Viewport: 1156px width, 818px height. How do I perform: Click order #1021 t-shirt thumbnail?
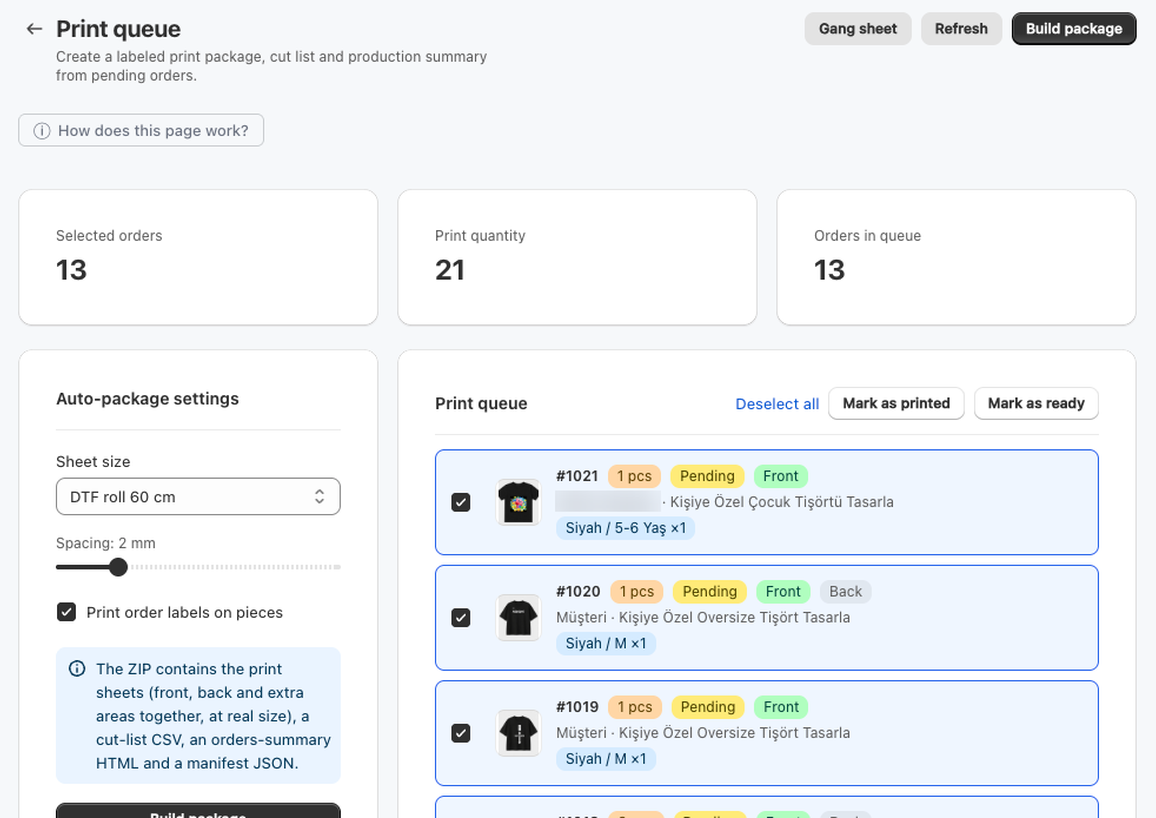point(518,502)
